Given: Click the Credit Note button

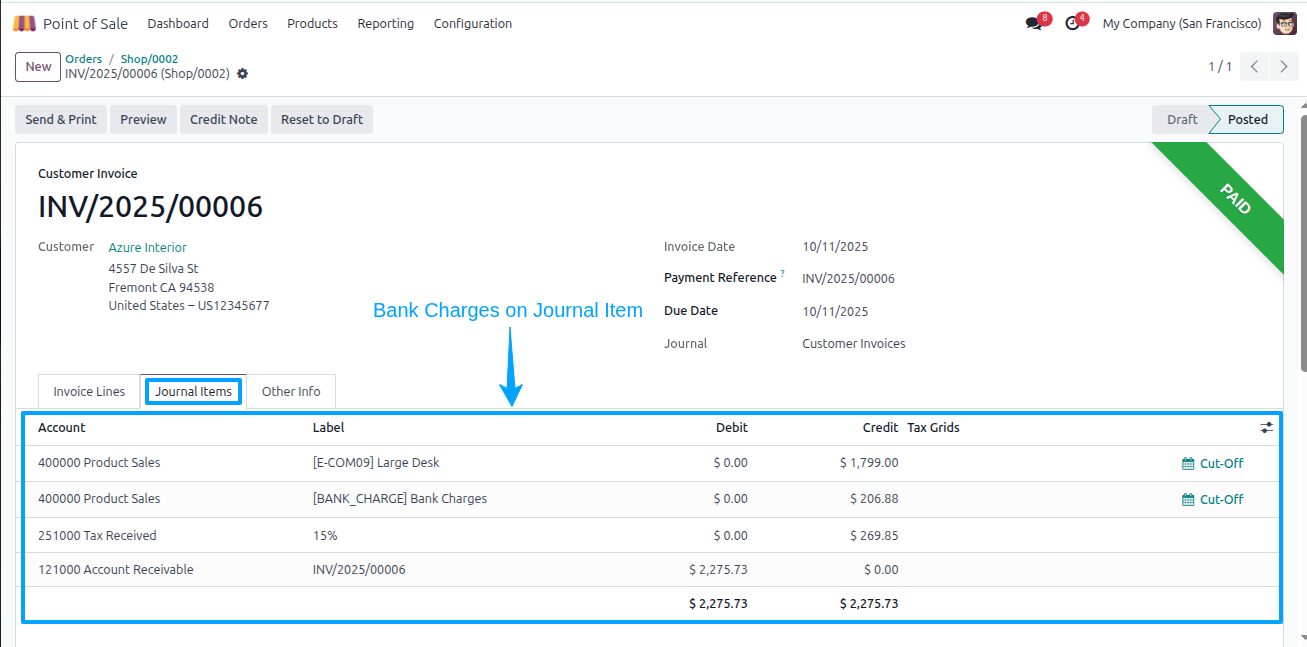Looking at the screenshot, I should tap(224, 119).
